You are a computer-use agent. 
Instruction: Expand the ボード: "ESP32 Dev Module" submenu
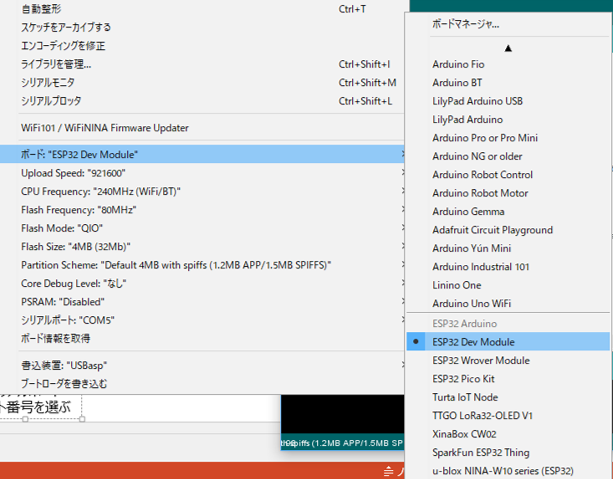click(202, 154)
